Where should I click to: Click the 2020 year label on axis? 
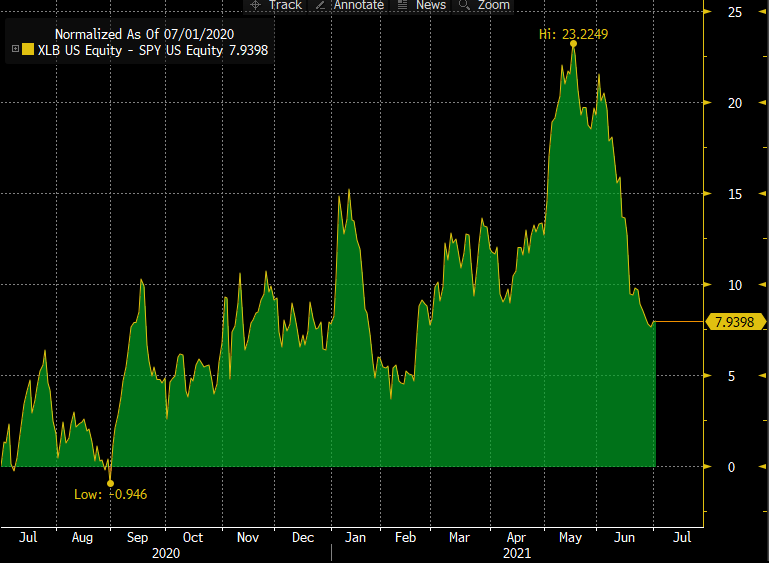[166, 552]
